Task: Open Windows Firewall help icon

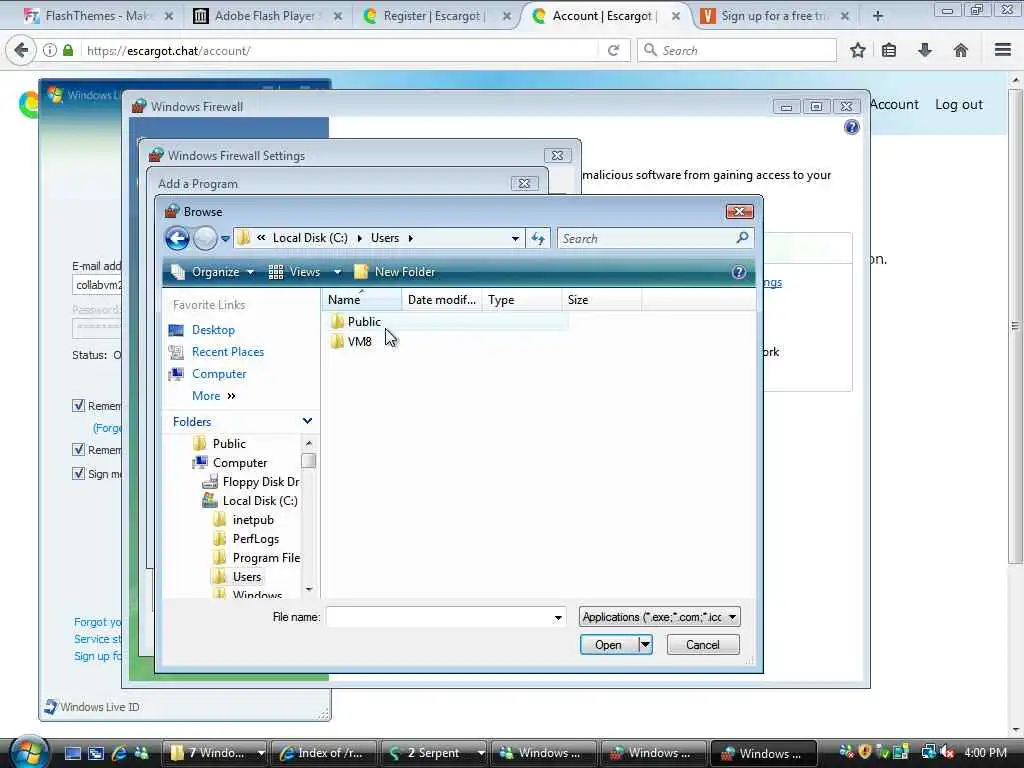Action: point(852,127)
